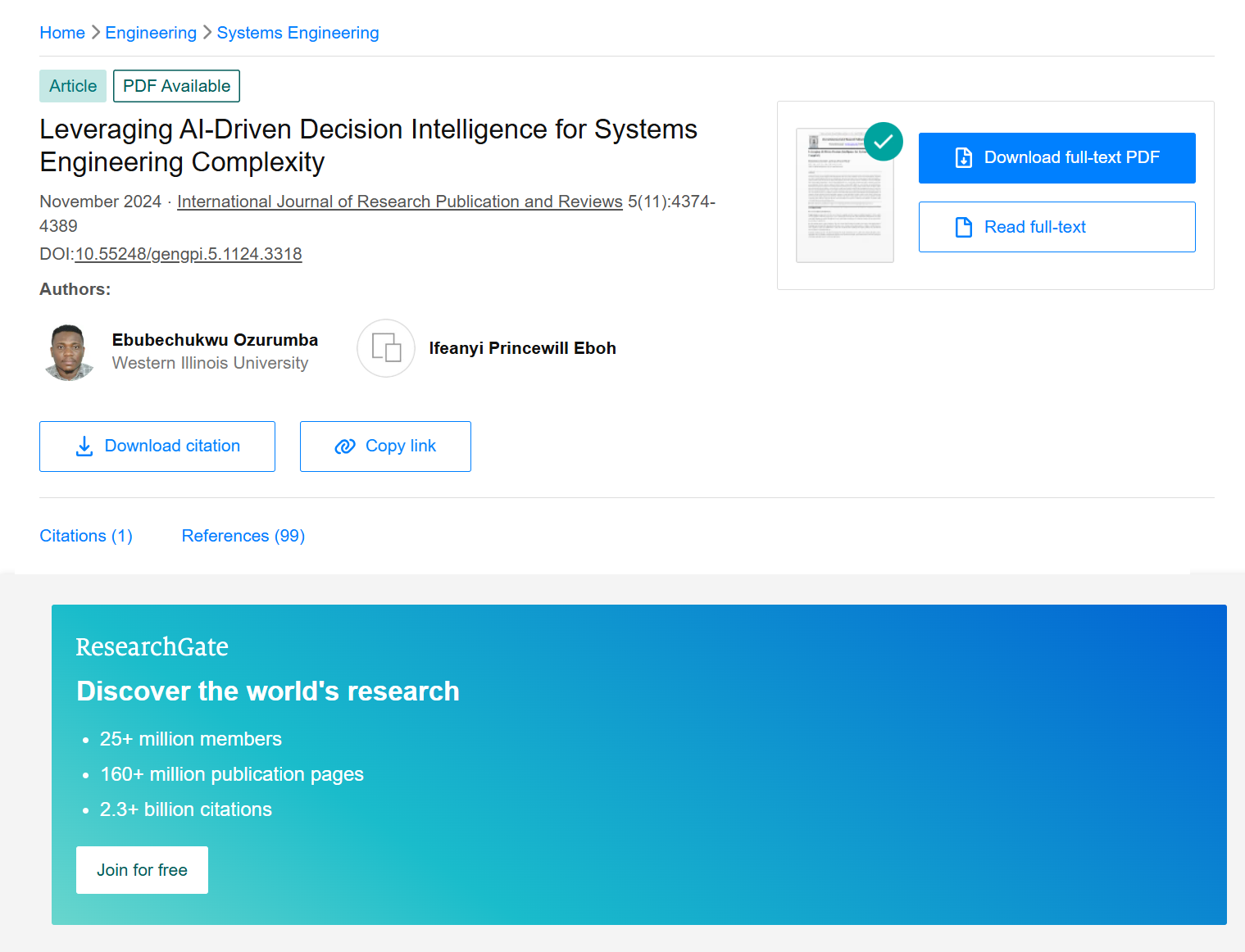Open the article PDF preview thumbnail
The width and height of the screenshot is (1245, 952).
[845, 196]
